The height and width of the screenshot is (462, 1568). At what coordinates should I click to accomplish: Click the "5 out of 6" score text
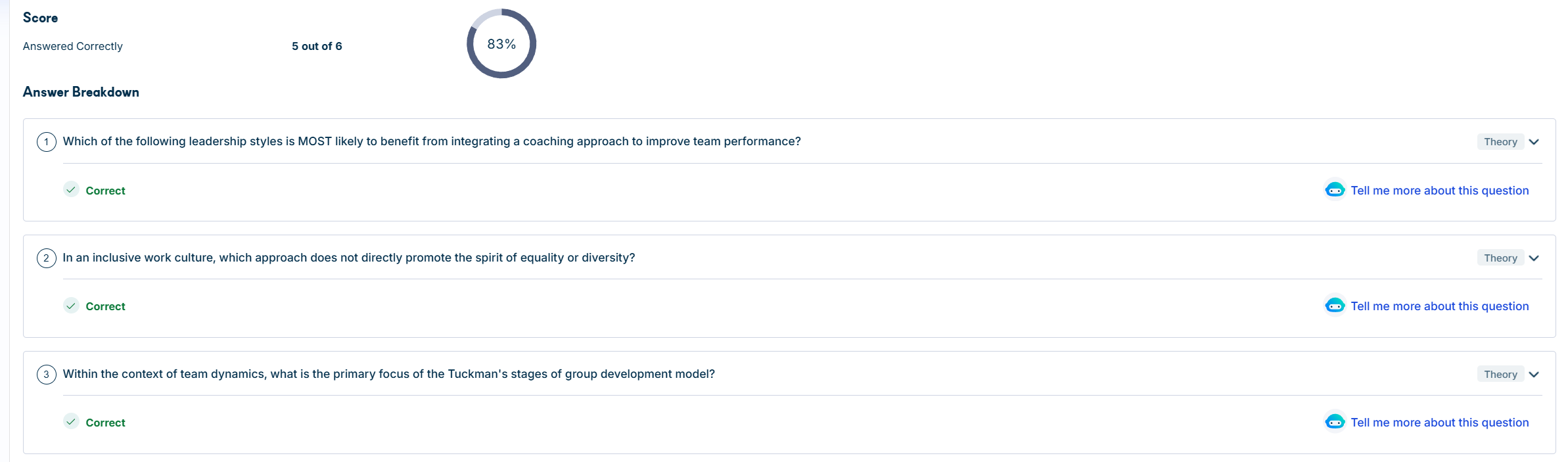(317, 46)
